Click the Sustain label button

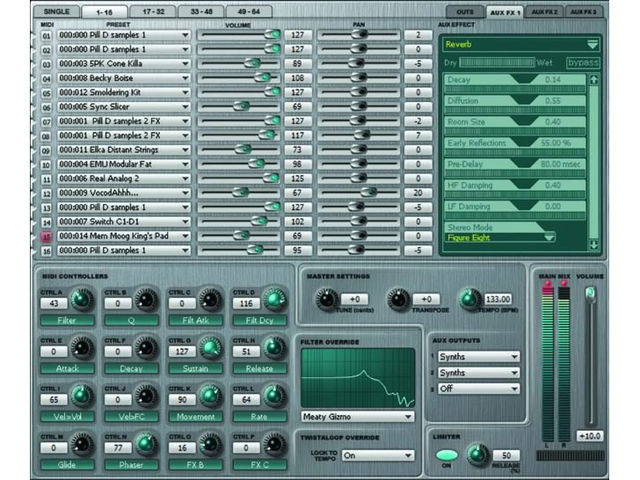tap(195, 369)
